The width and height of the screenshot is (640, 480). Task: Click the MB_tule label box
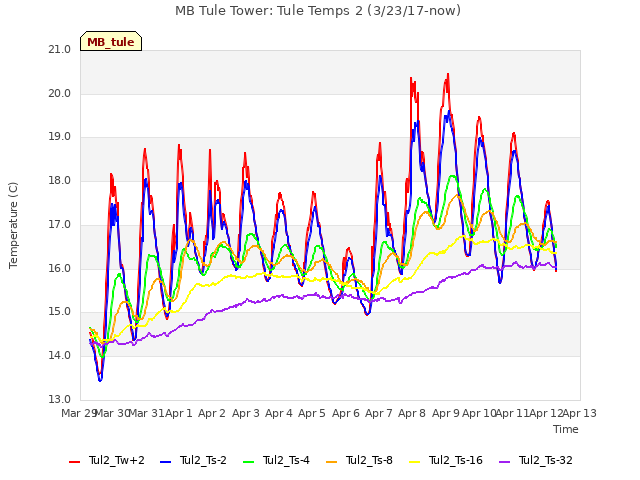pos(111,41)
